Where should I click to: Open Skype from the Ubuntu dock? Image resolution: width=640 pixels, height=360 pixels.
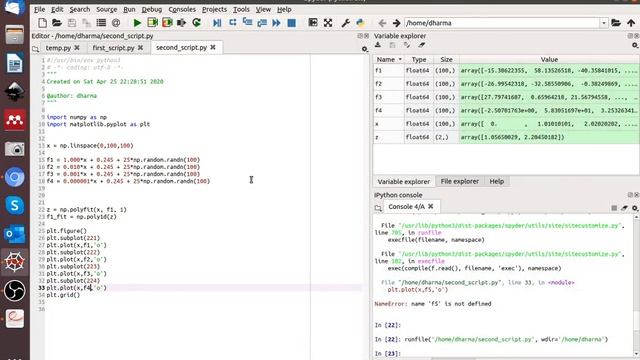coord(15,205)
